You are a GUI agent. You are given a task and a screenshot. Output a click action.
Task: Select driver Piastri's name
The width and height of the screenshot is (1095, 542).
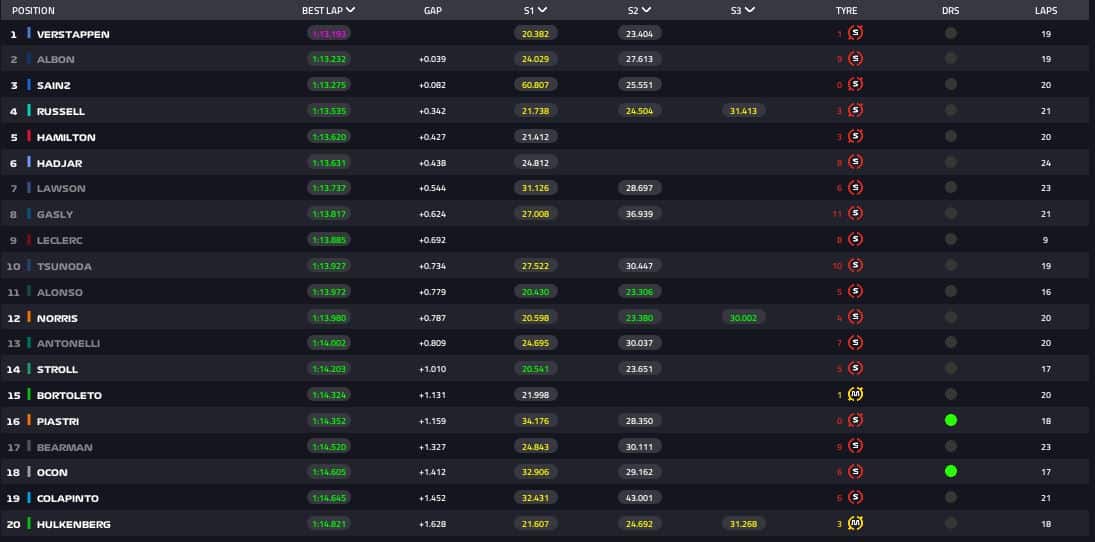tap(58, 421)
